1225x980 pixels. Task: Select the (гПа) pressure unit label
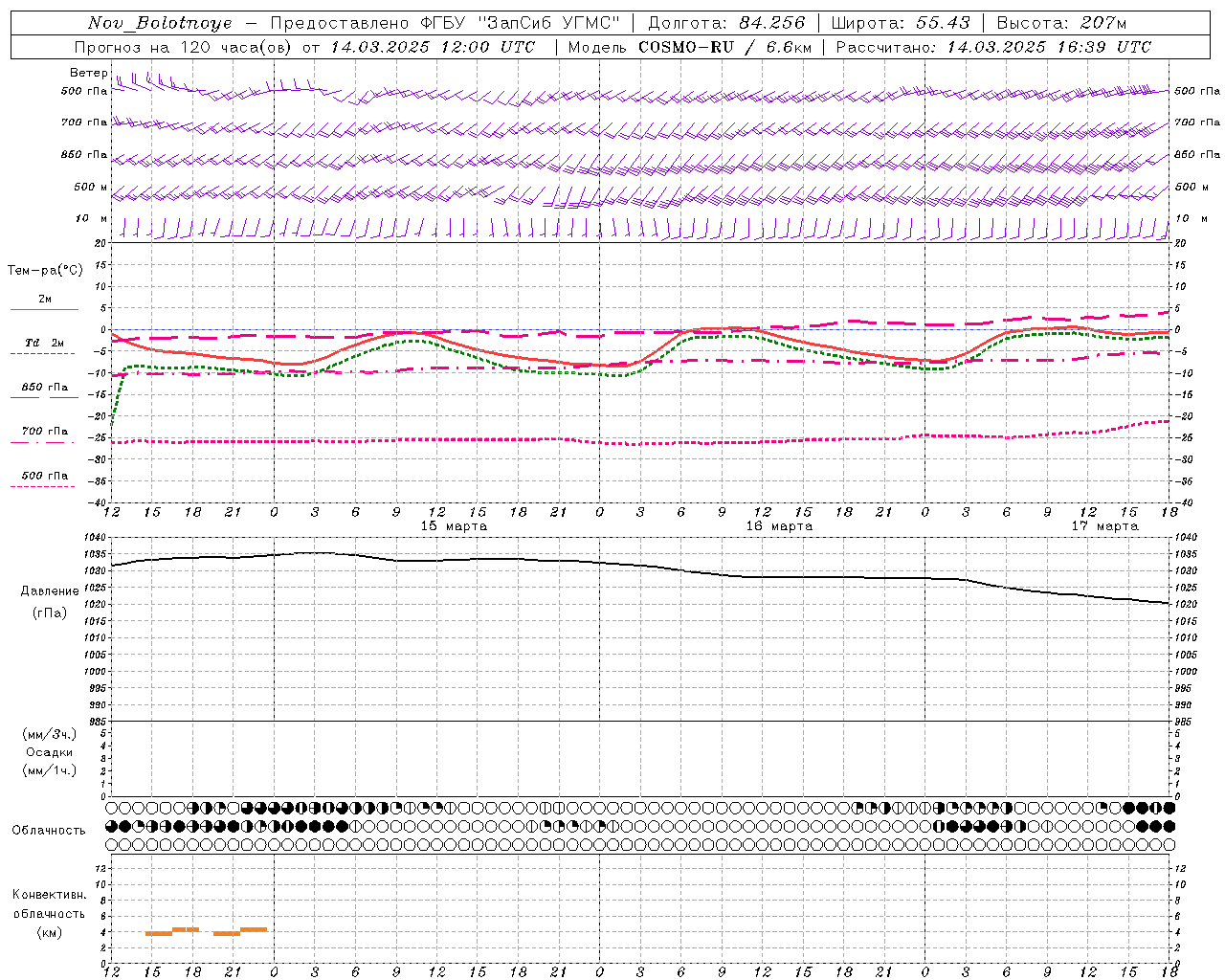pyautogui.click(x=50, y=613)
